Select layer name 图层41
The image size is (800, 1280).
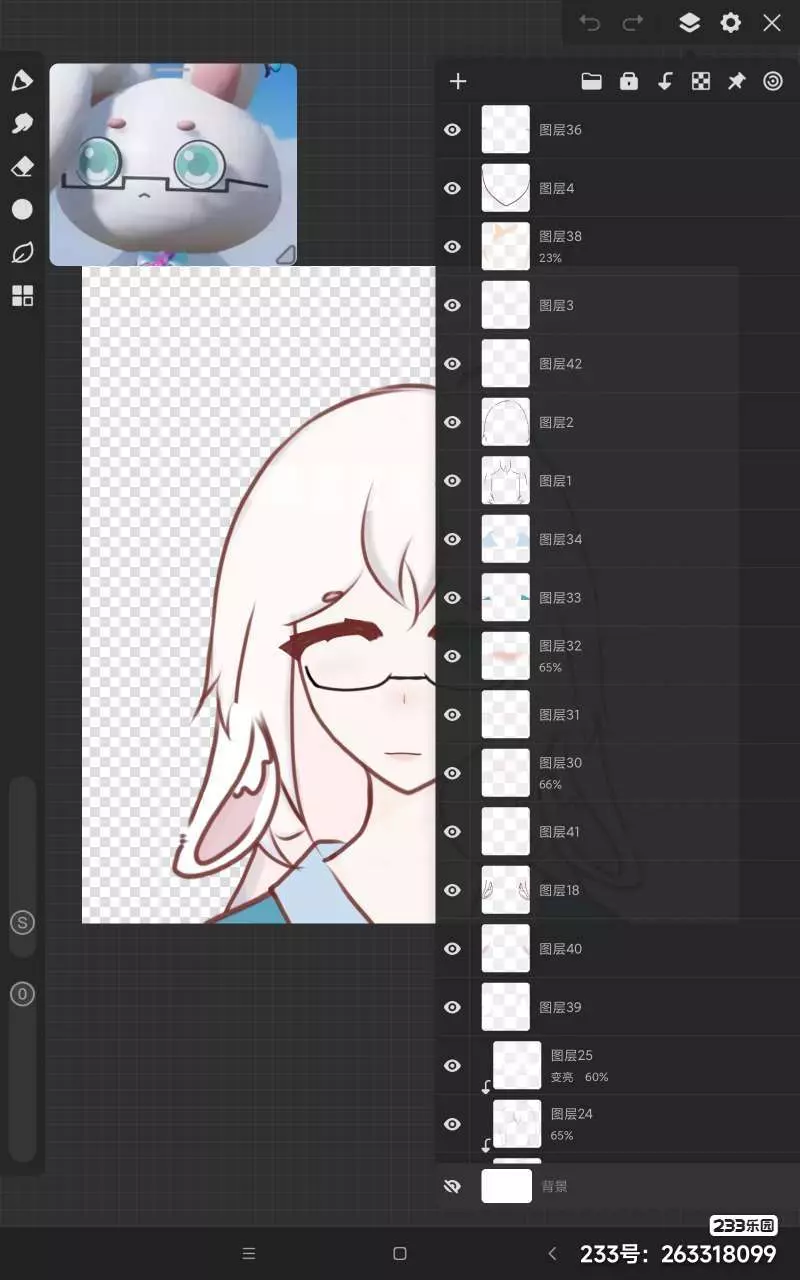560,832
